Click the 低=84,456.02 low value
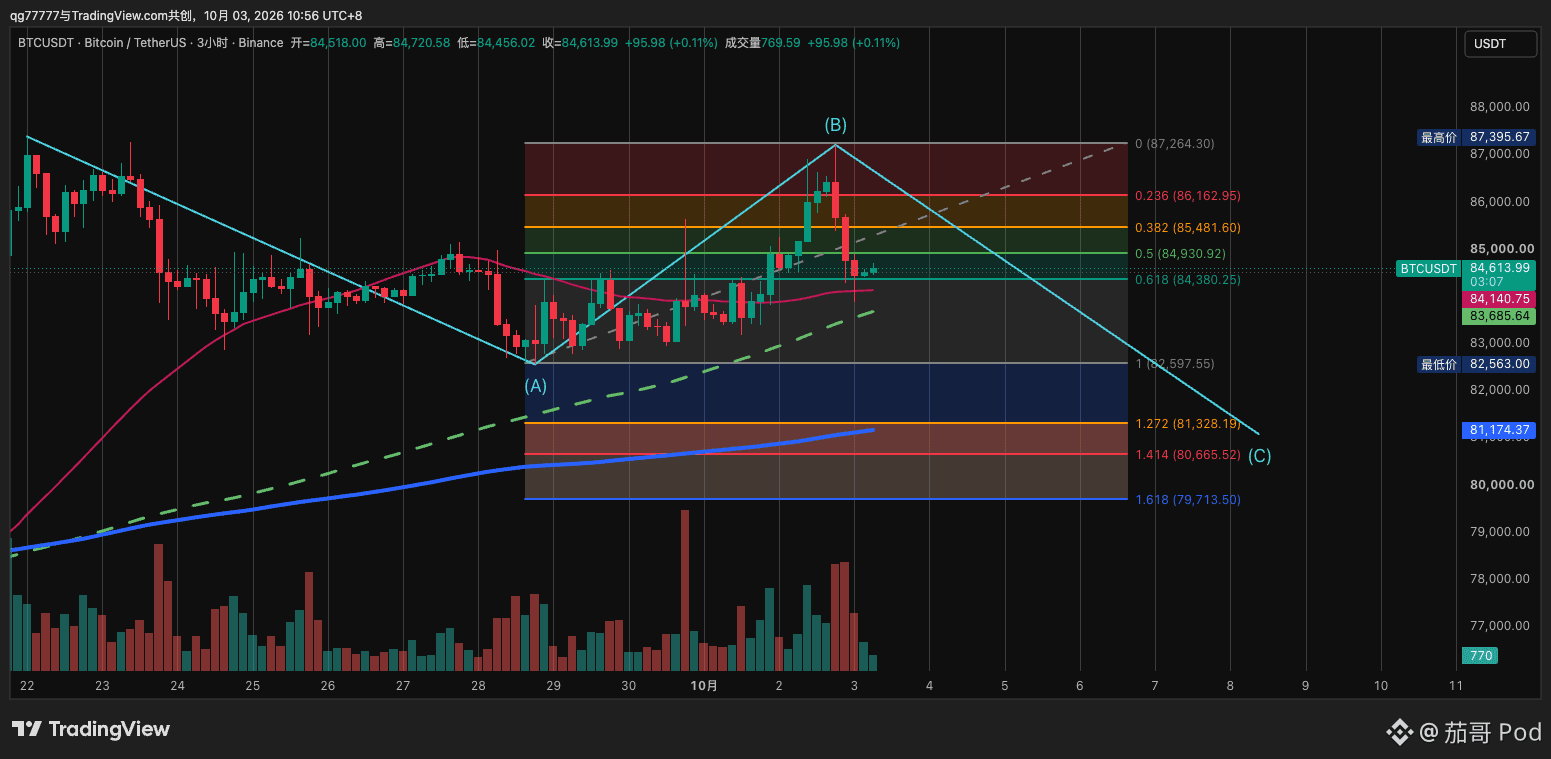 click(x=497, y=43)
